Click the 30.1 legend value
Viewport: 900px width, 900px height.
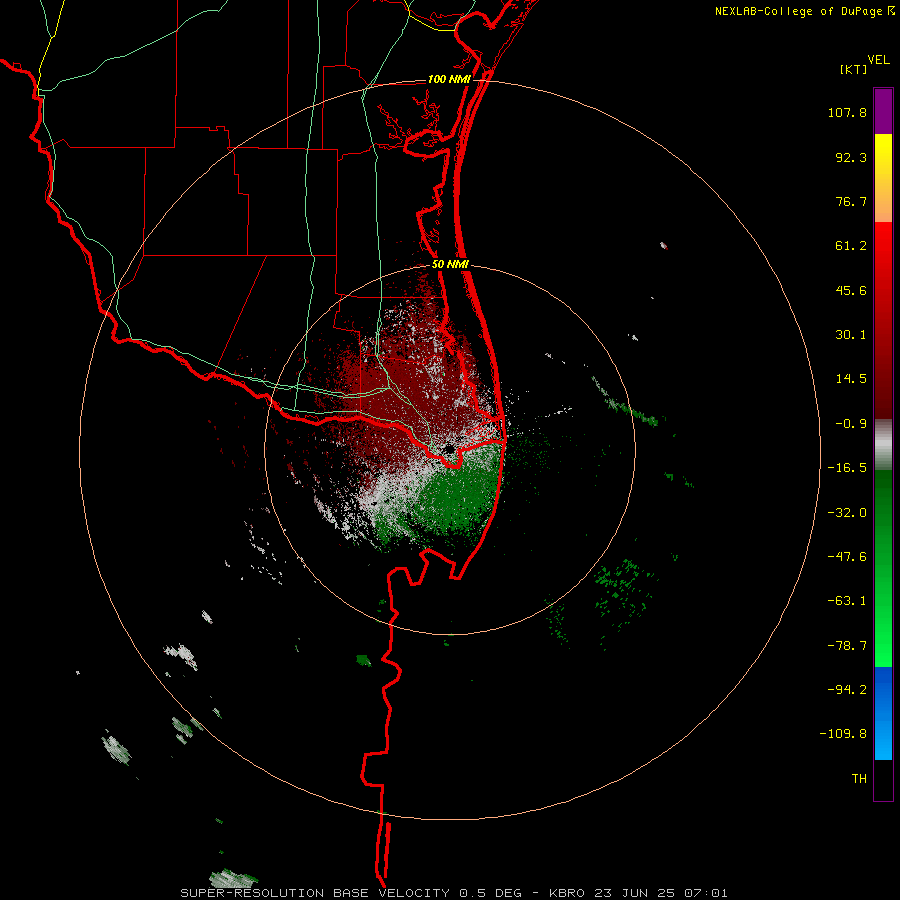(851, 335)
